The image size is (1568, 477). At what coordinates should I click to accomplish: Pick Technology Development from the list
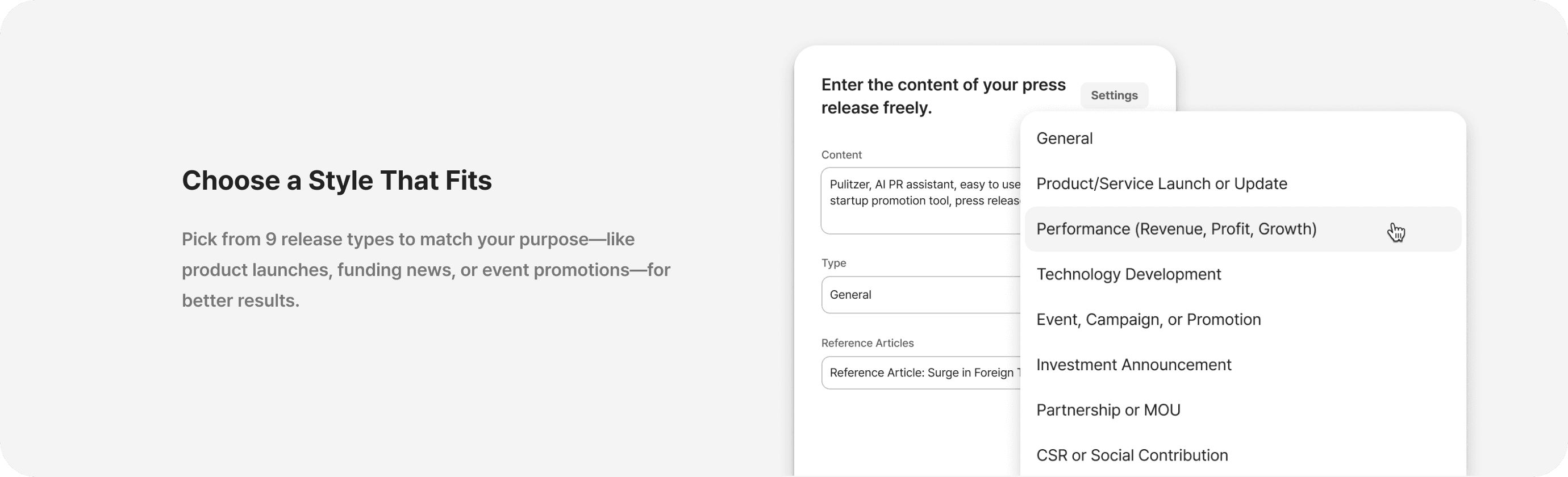(1128, 274)
